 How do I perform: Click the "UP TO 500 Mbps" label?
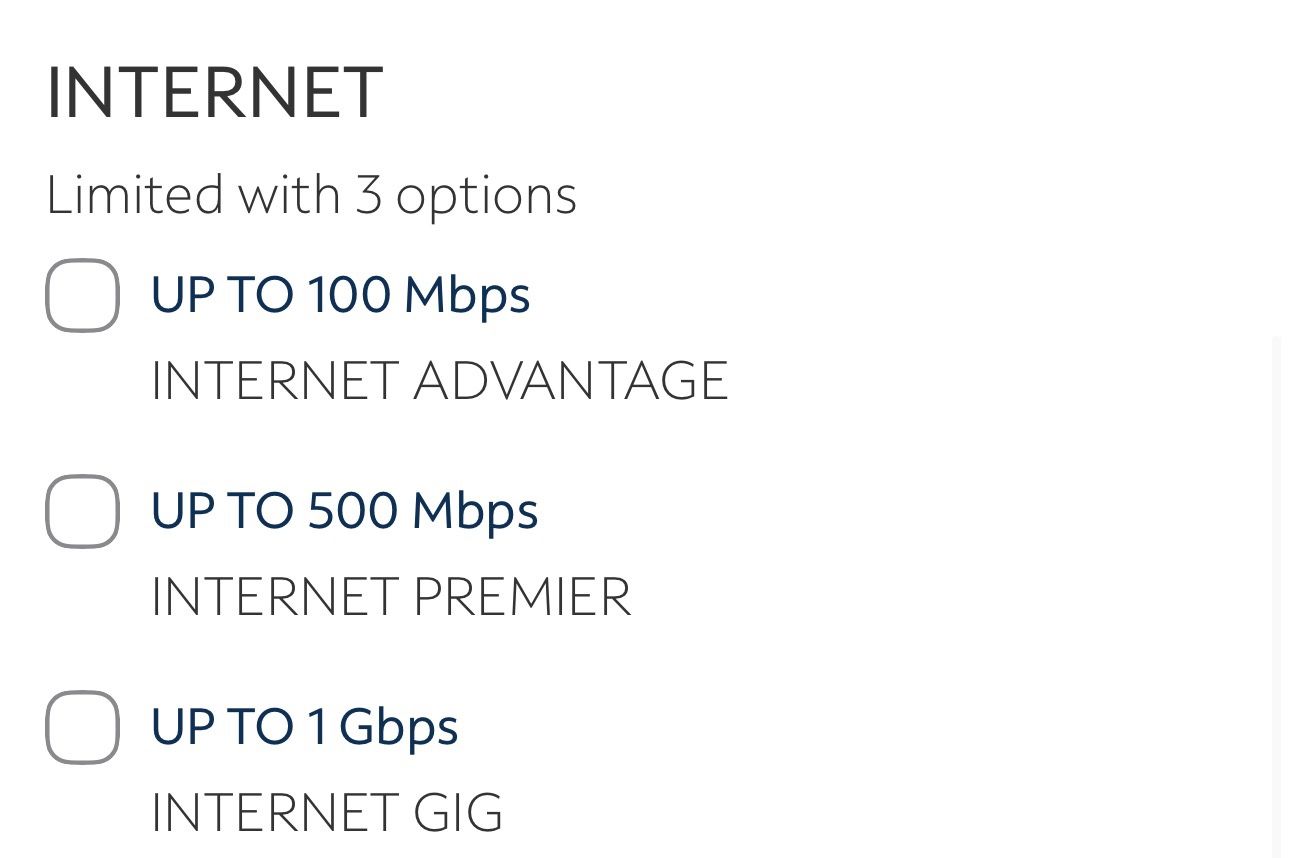(x=344, y=511)
